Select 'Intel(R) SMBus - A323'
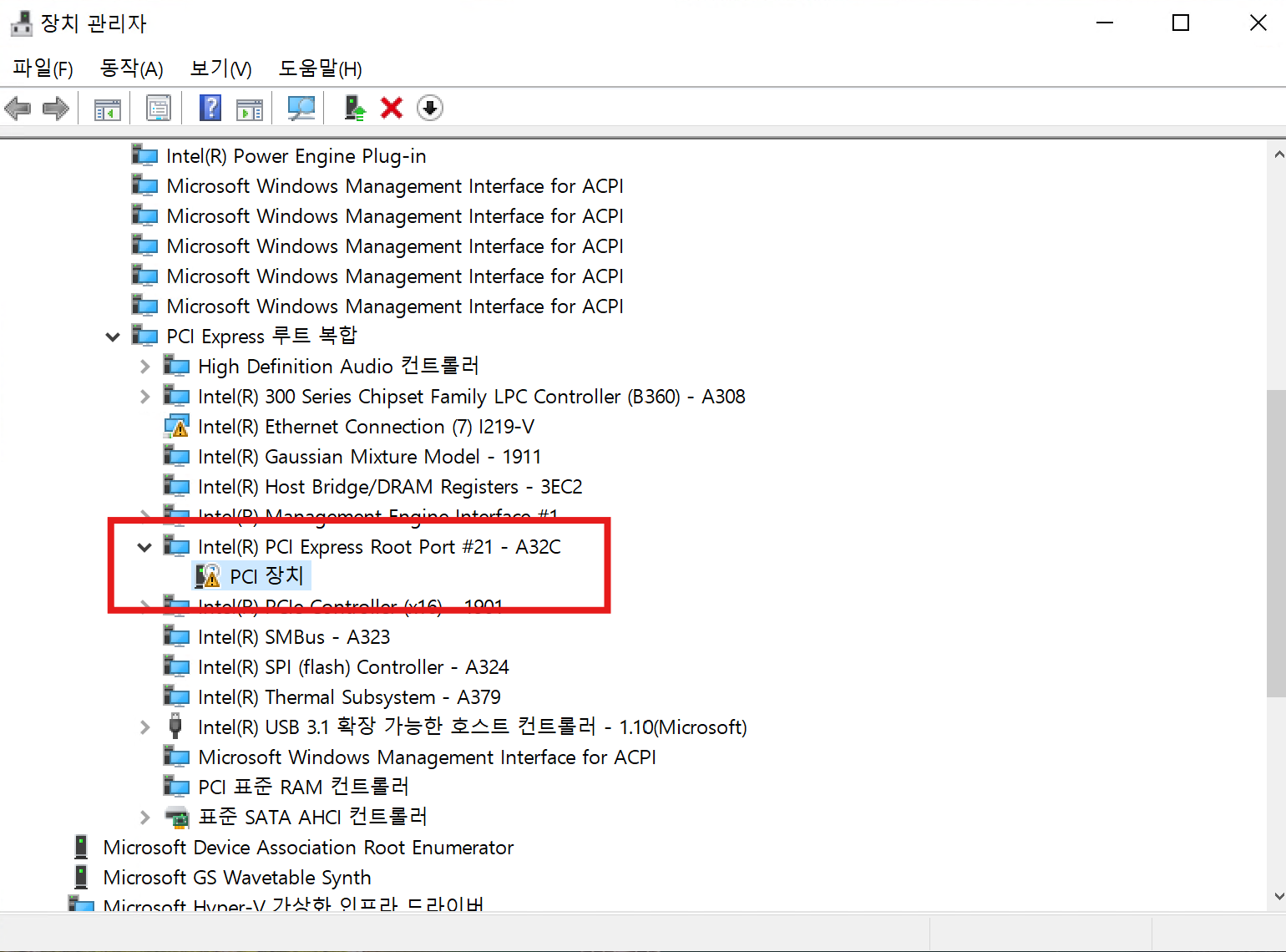The image size is (1286, 952). (294, 637)
